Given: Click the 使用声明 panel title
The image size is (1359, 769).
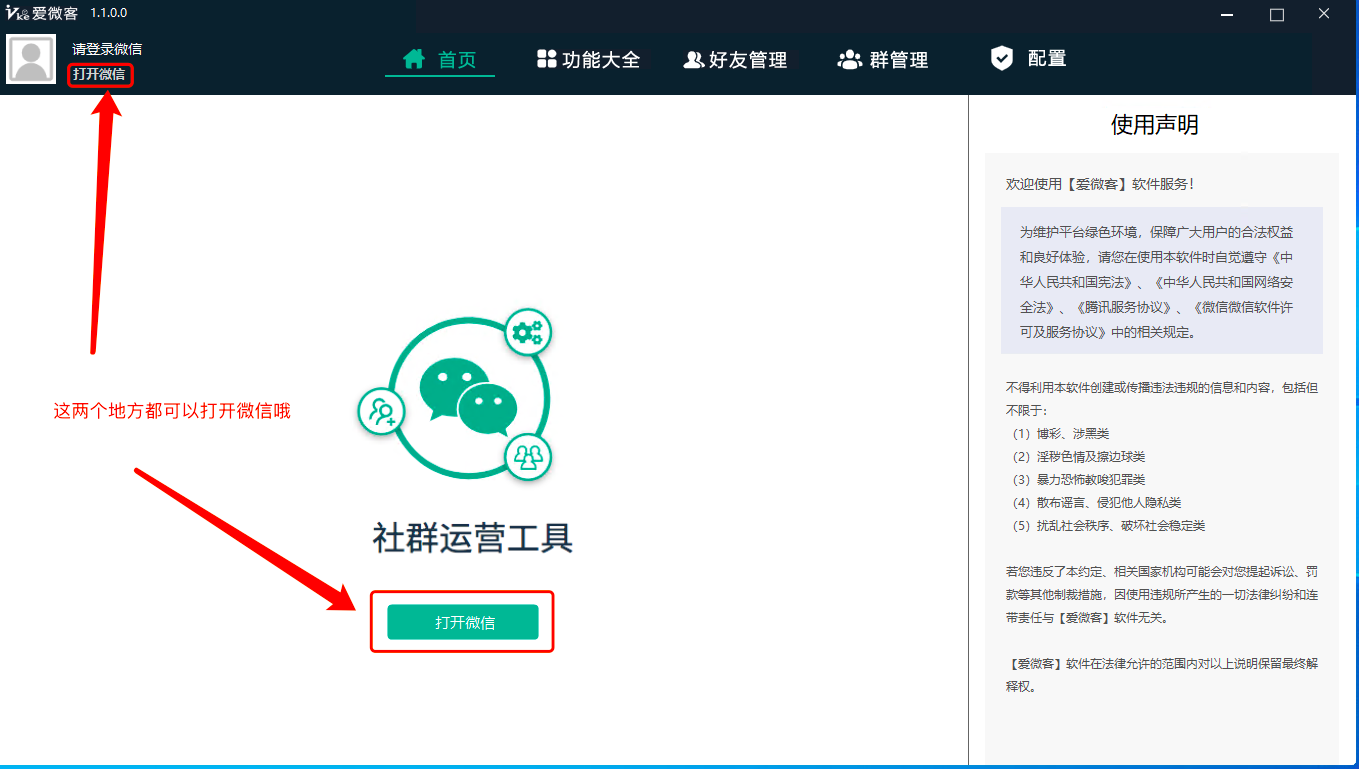Looking at the screenshot, I should coord(1155,125).
